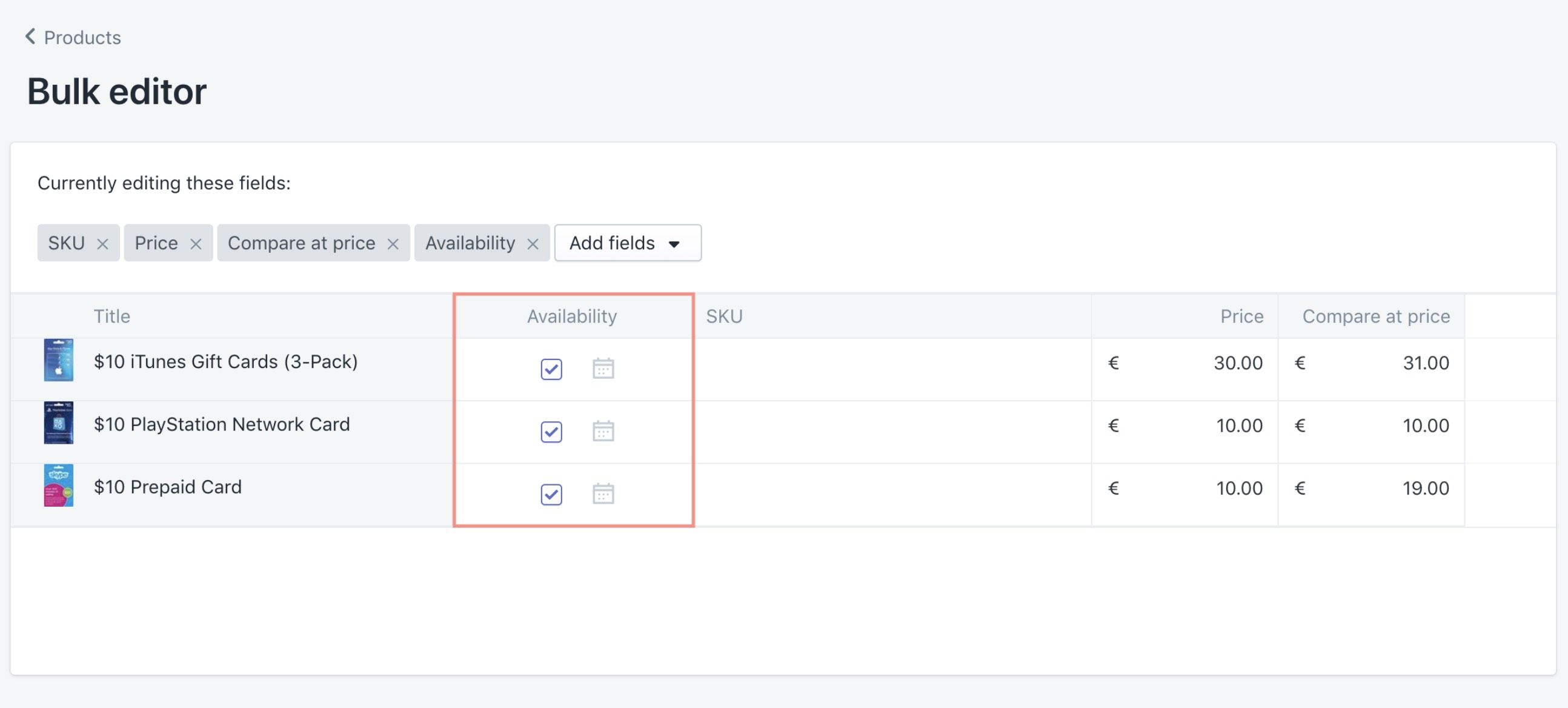Remove the Compare at price field tag
This screenshot has height=708, width=1568.
pyautogui.click(x=393, y=243)
